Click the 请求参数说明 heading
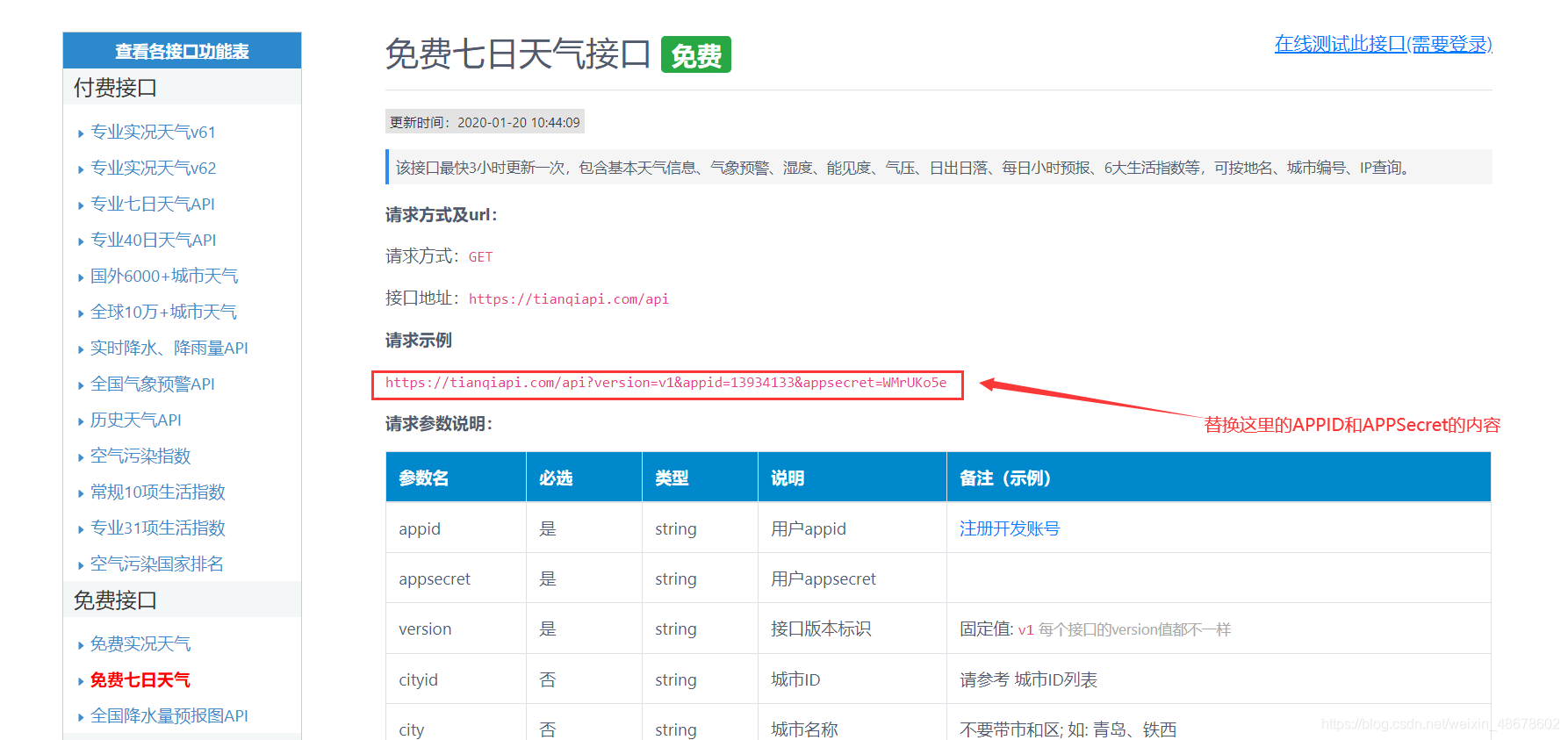The width and height of the screenshot is (1568, 740). [x=439, y=424]
